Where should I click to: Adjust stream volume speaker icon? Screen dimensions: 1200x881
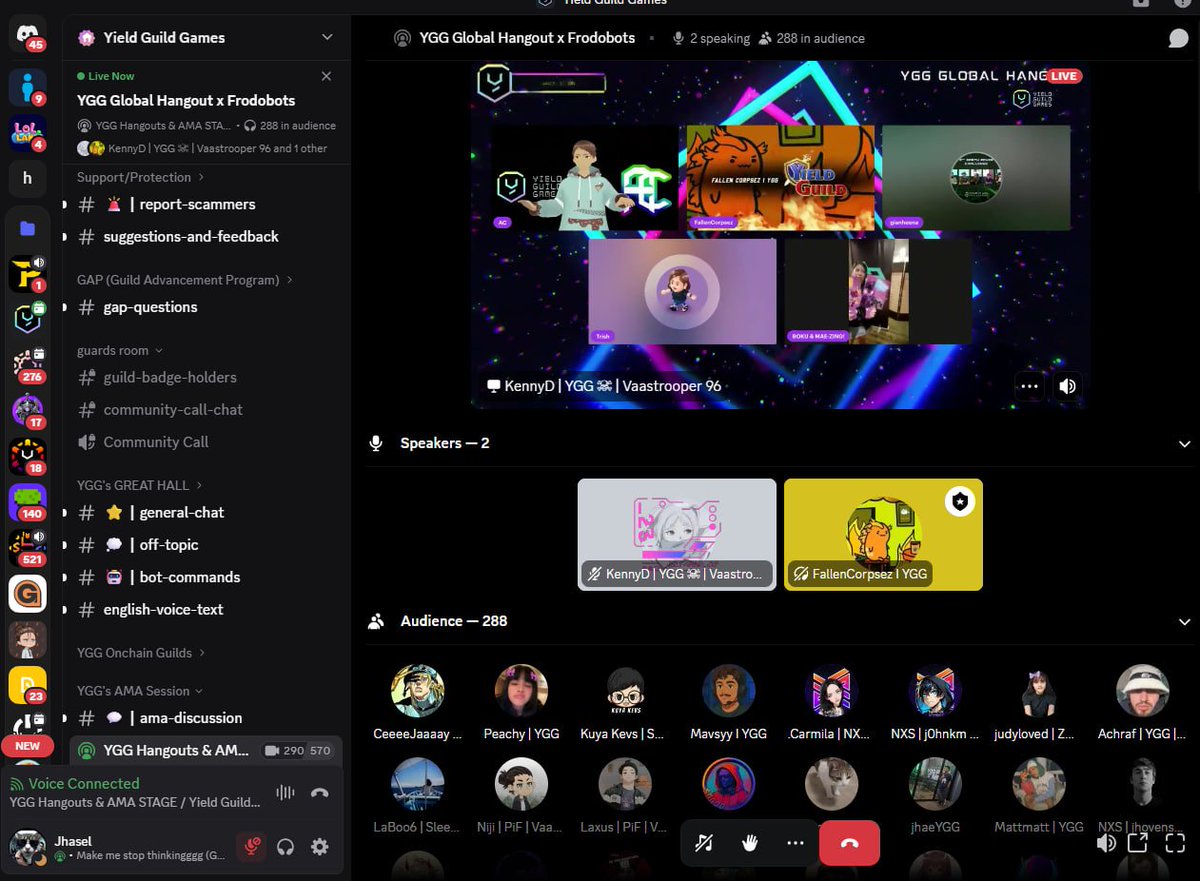[x=1068, y=386]
